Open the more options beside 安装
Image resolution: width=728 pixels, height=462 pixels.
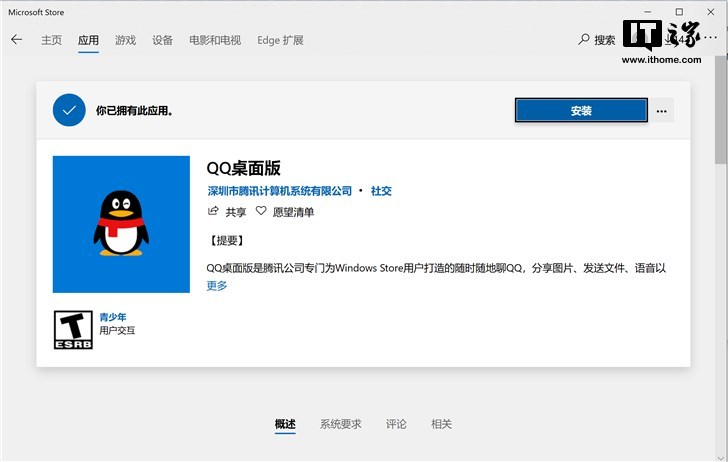tap(662, 111)
